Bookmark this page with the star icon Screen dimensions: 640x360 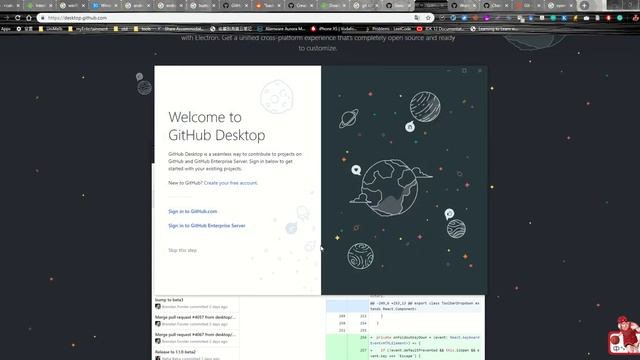[428, 18]
